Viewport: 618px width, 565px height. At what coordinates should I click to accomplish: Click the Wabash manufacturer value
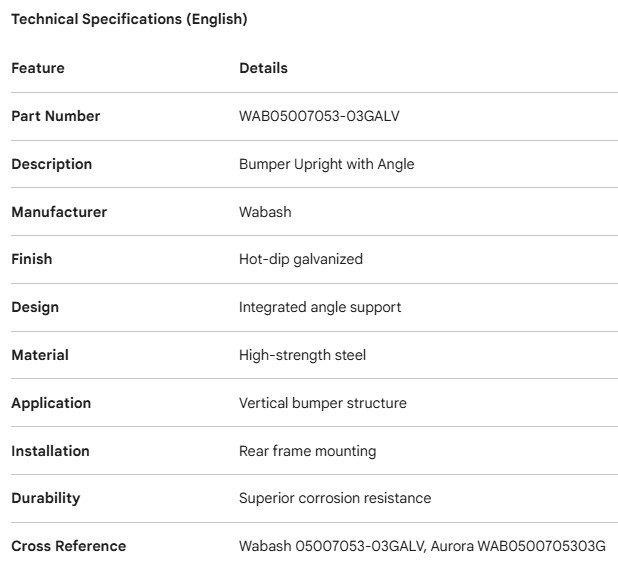(265, 212)
